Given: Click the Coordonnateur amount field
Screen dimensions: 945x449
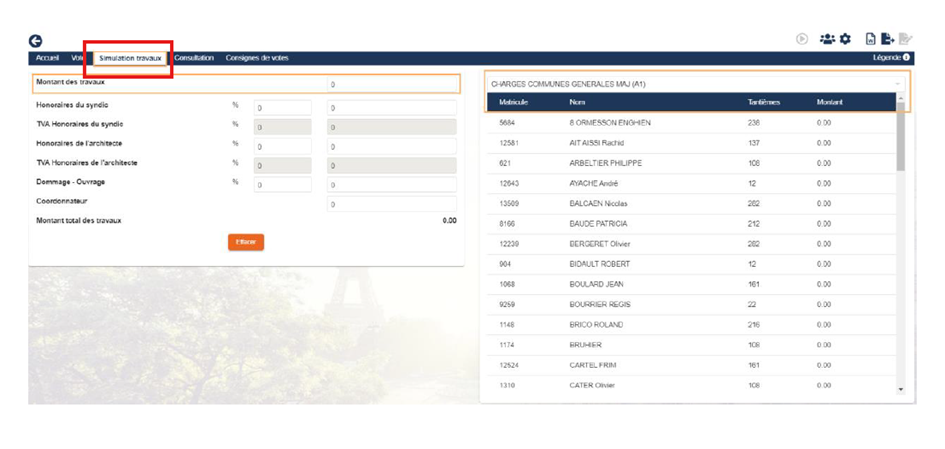Looking at the screenshot, I should (391, 204).
